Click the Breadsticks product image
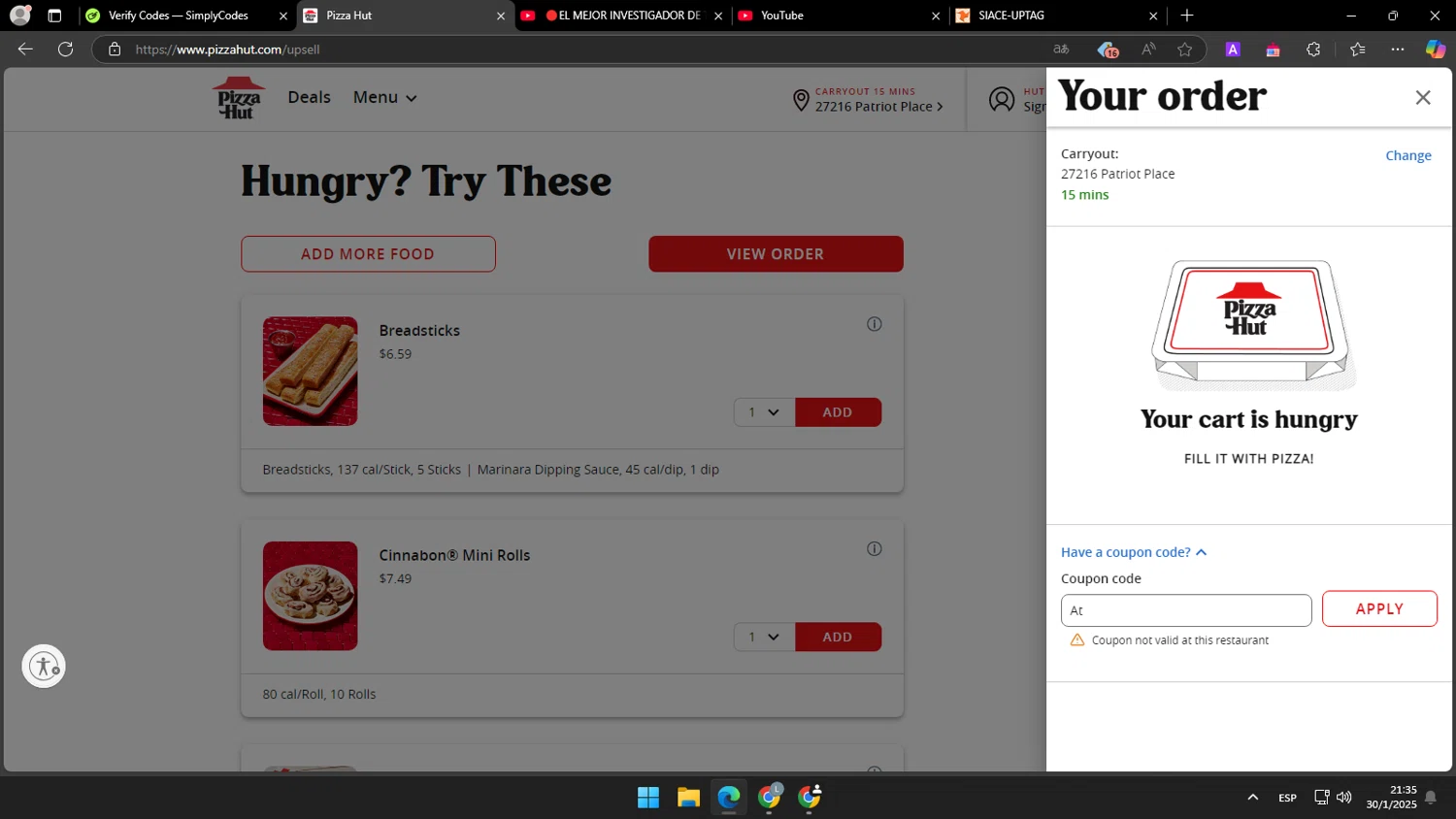The height and width of the screenshot is (819, 1456). tap(310, 371)
